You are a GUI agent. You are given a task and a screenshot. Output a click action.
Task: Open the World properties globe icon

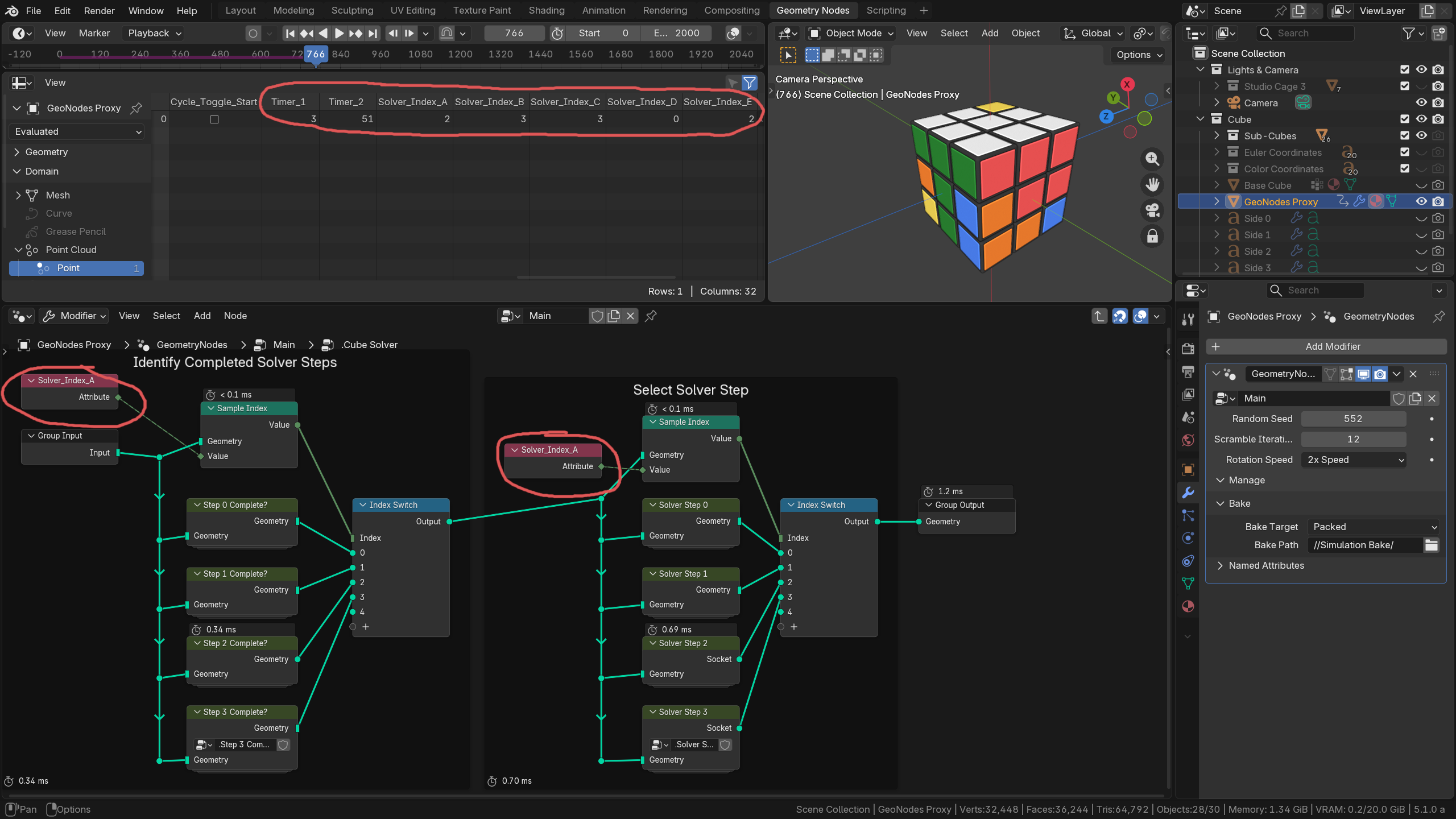click(1188, 440)
